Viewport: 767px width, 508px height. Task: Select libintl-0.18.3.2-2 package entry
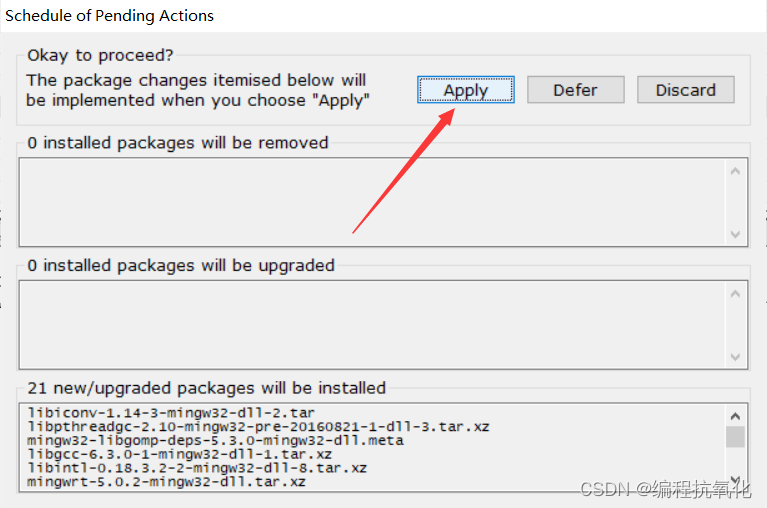pos(197,468)
